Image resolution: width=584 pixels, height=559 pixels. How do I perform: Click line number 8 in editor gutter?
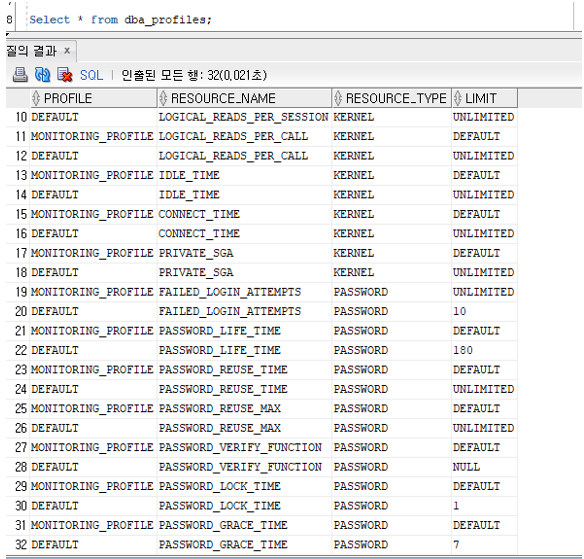click(x=9, y=19)
